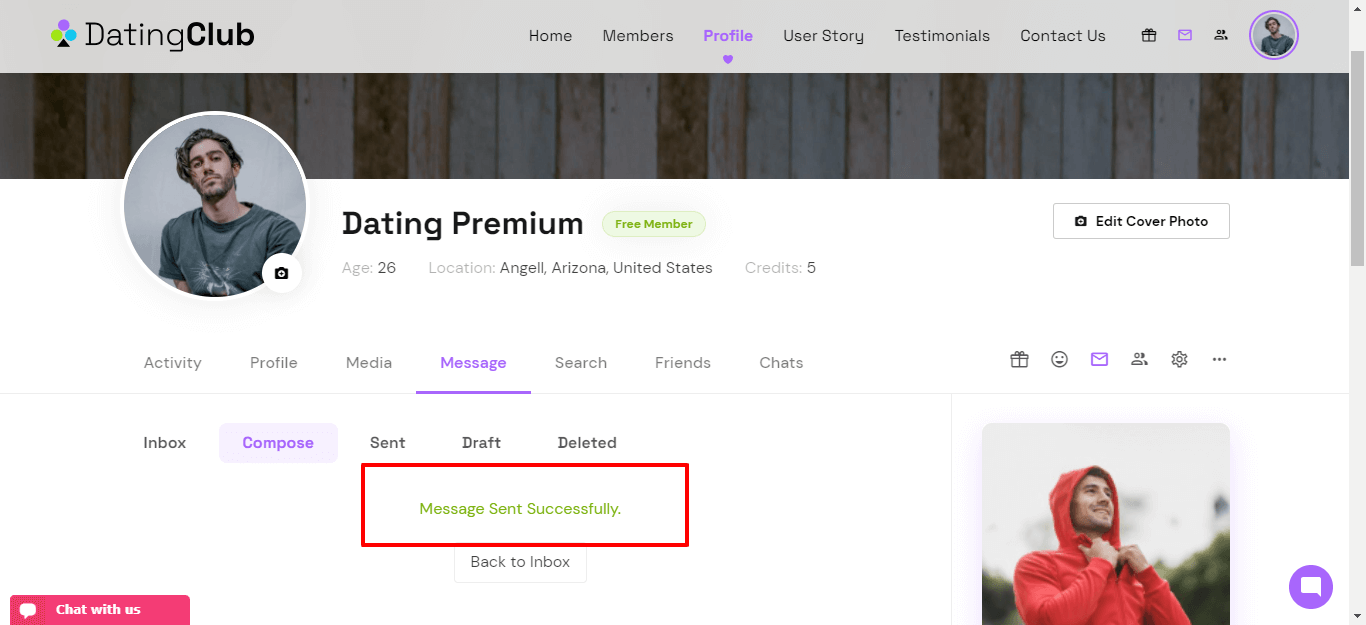Click Edit Cover Photo button
This screenshot has width=1366, height=625.
(x=1141, y=221)
